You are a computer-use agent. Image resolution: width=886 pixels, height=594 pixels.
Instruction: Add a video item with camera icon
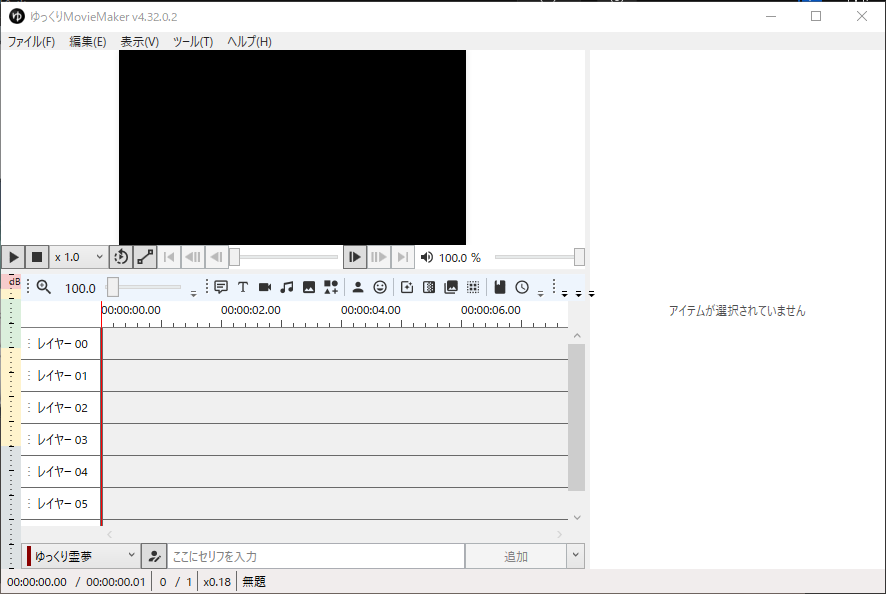[265, 287]
